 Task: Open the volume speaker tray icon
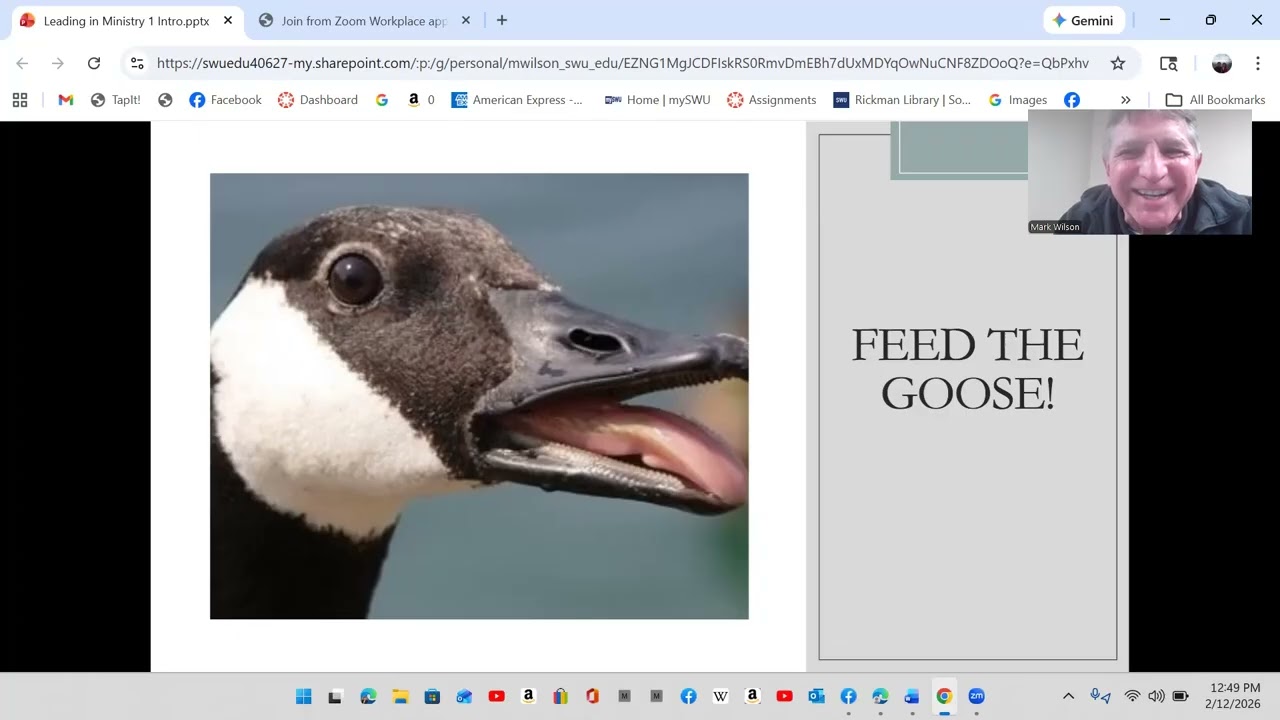(x=1156, y=696)
